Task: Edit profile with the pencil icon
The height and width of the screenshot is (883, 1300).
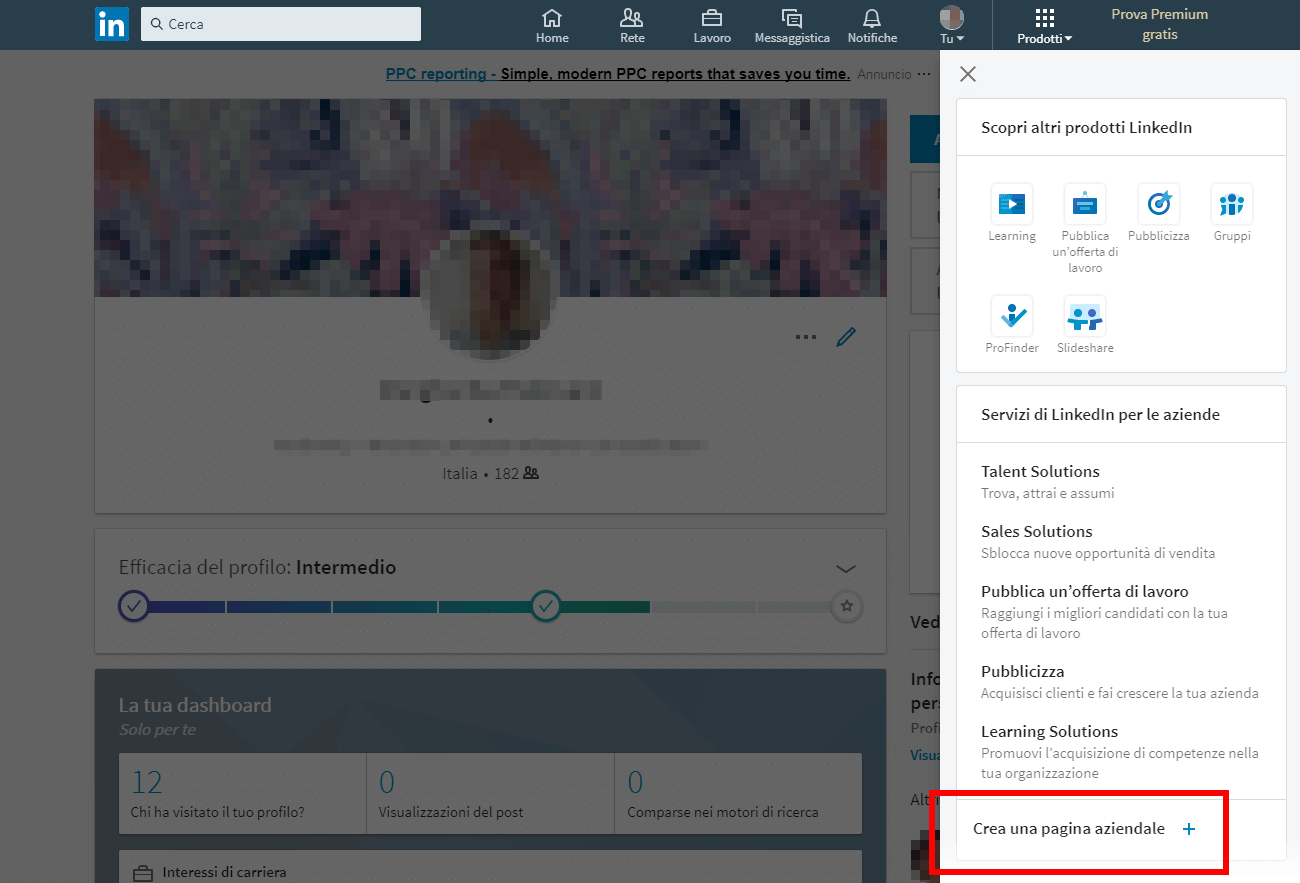Action: tap(846, 337)
